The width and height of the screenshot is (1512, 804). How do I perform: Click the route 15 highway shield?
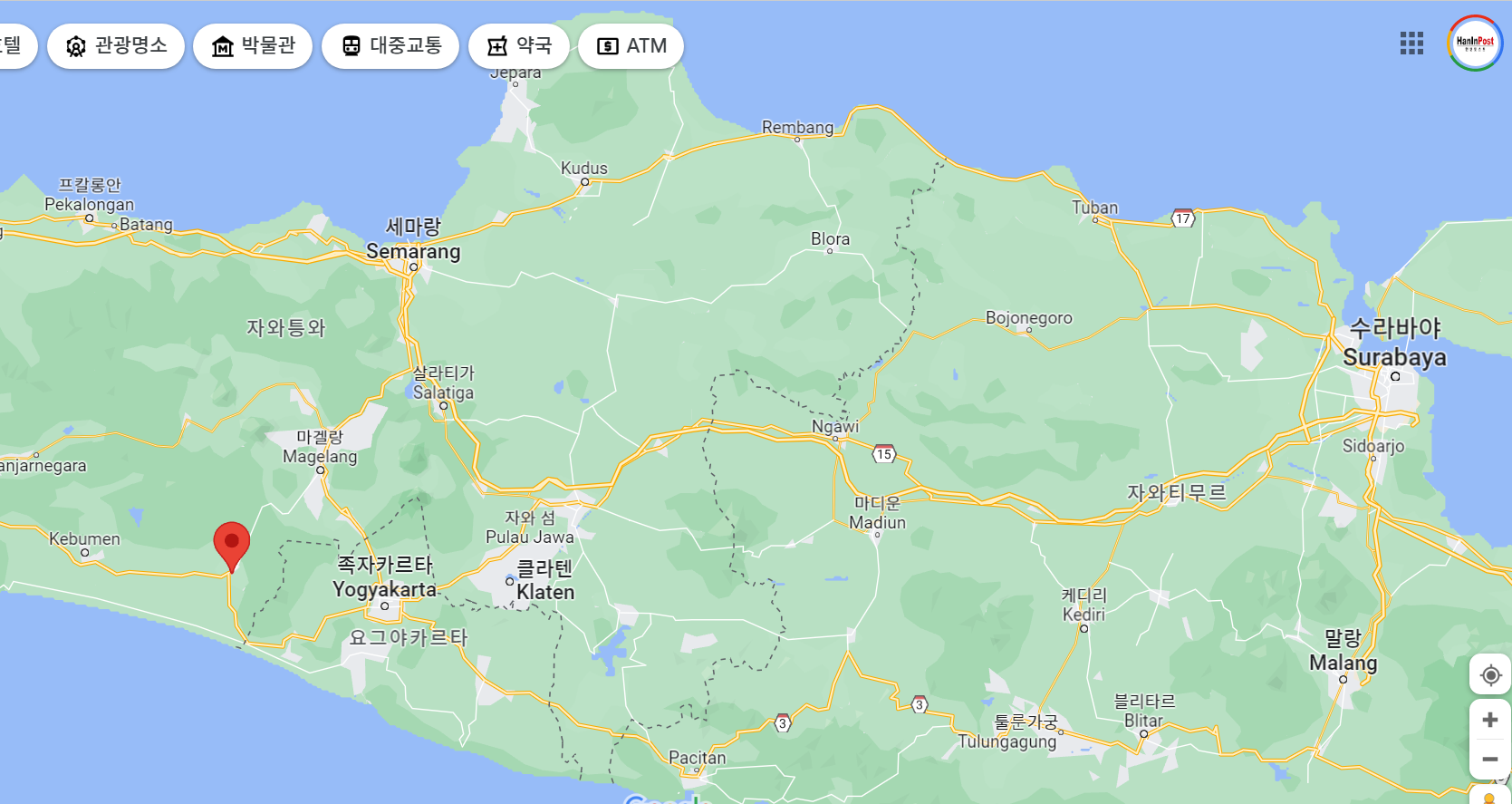884,454
